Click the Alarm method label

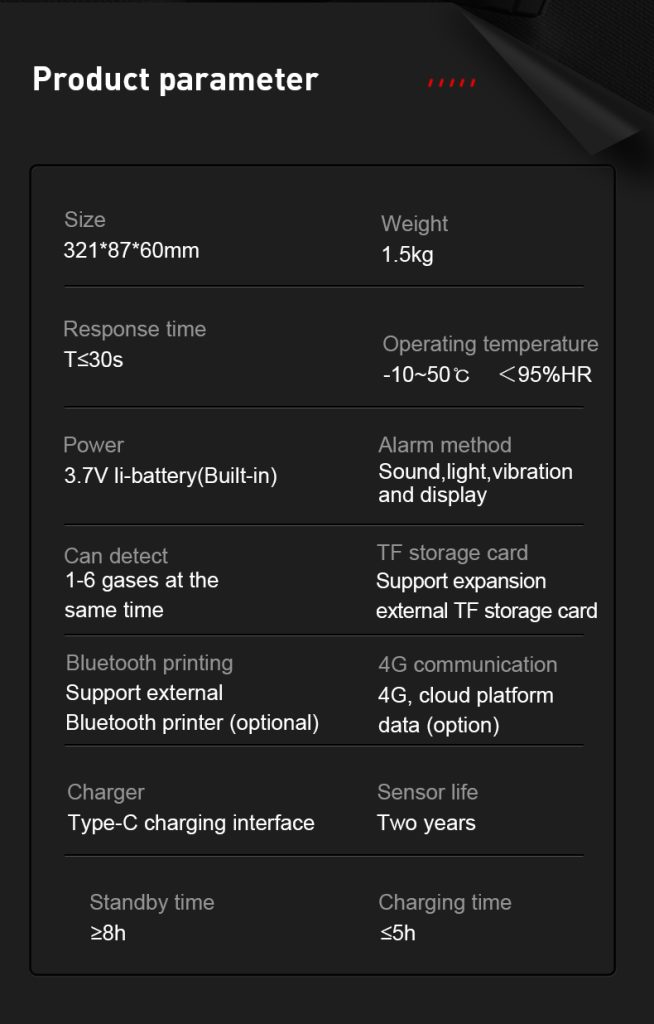point(444,445)
